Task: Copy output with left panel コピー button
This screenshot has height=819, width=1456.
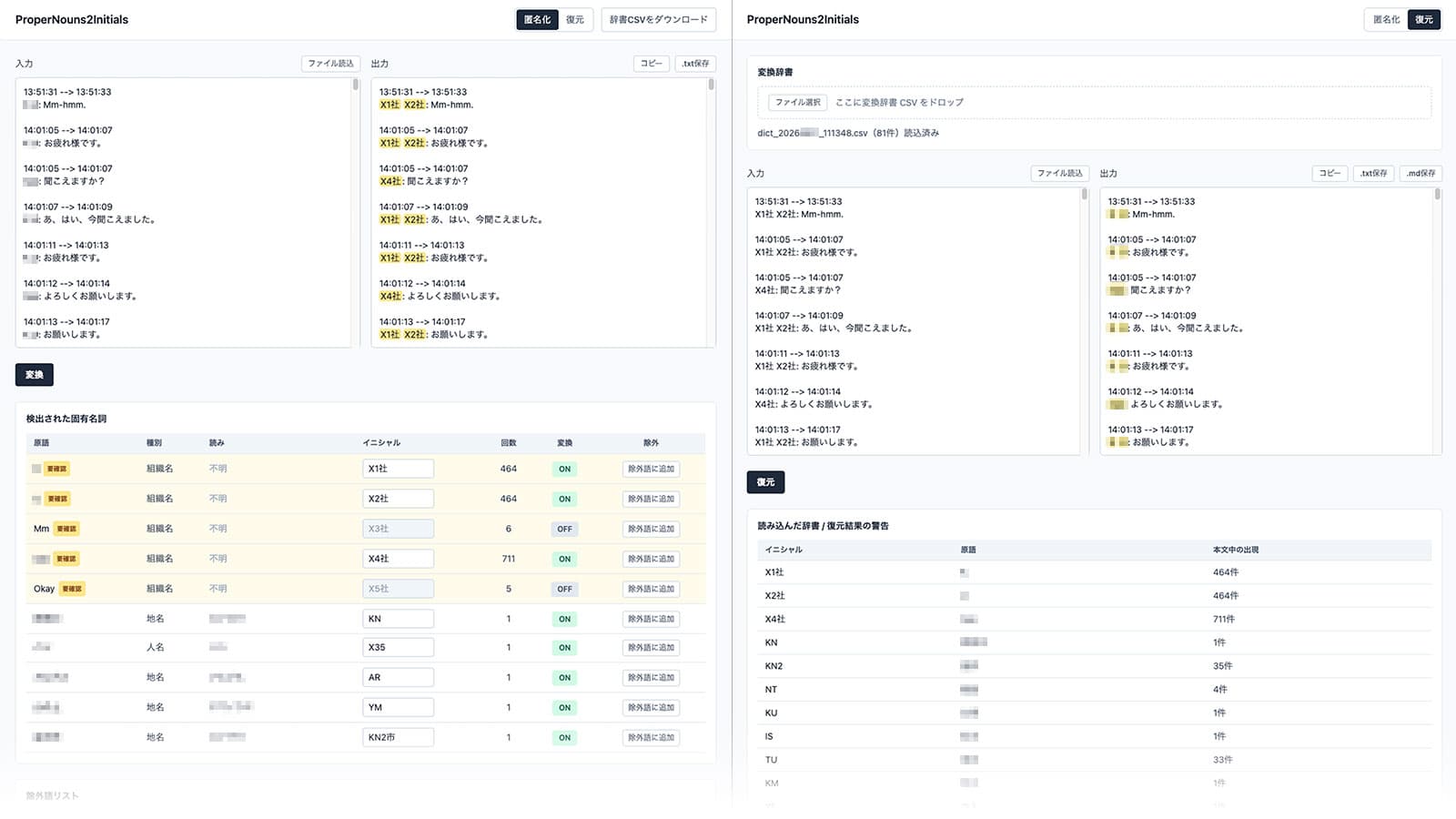Action: coord(652,64)
